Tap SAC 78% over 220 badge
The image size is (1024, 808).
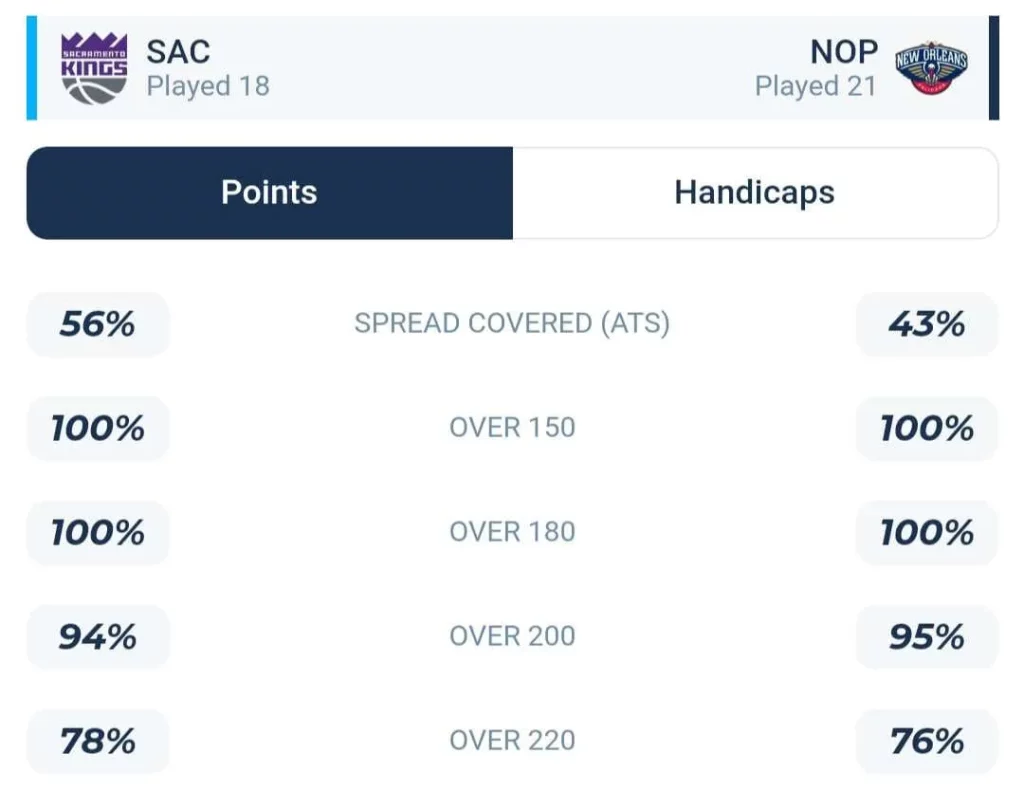[98, 741]
